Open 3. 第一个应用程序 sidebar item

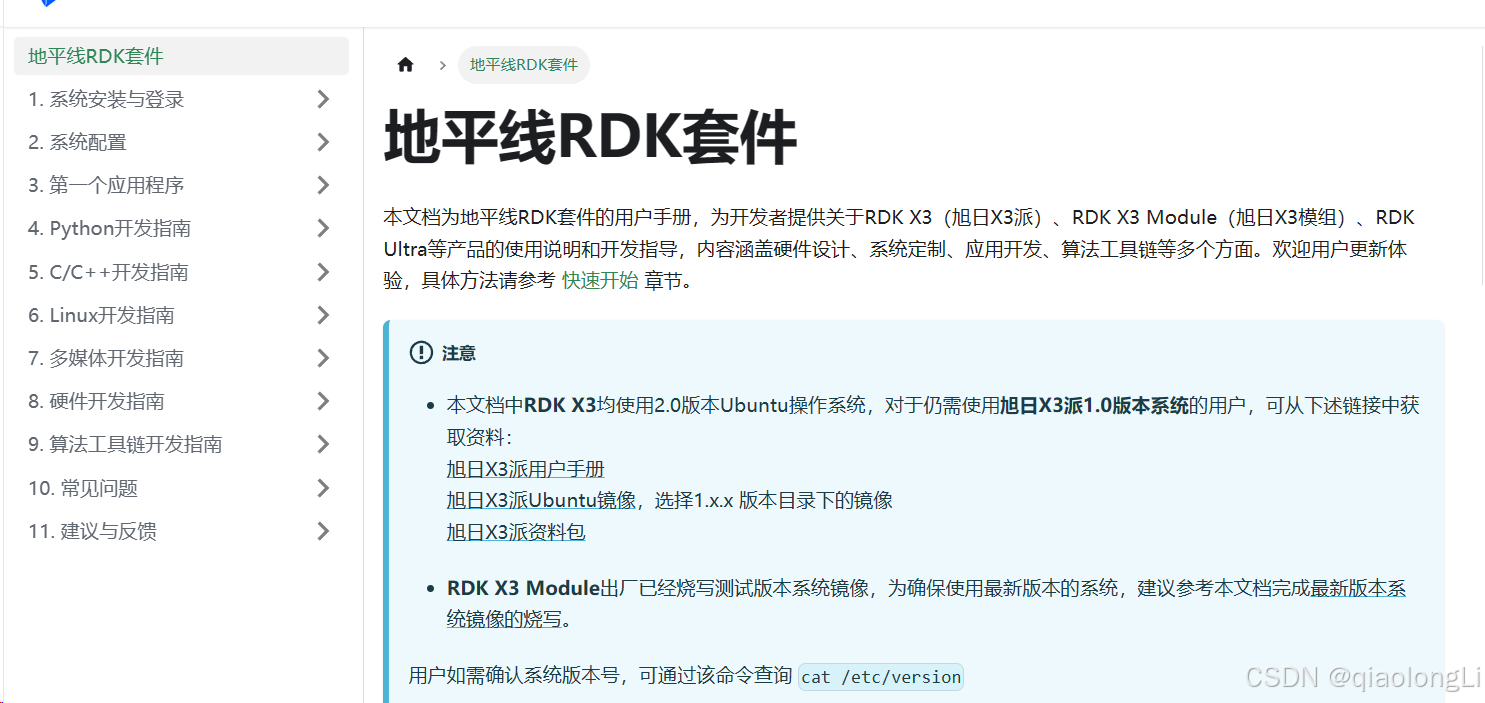(x=106, y=185)
